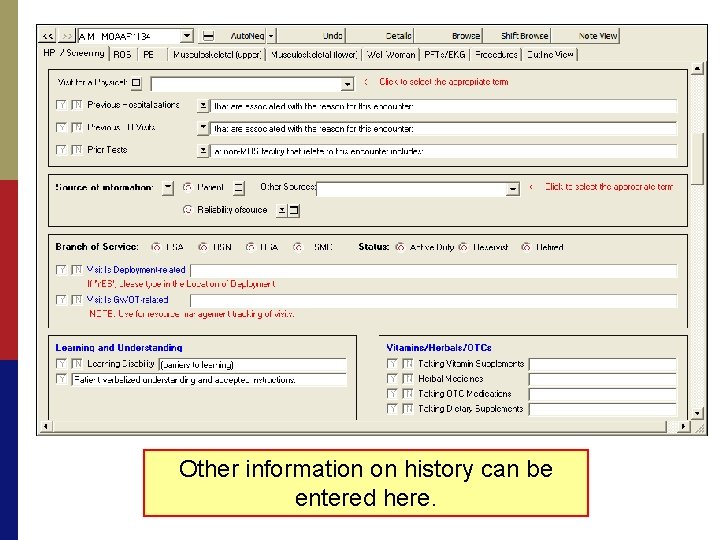Screen dimensions: 720x540
Task: Select the USN branch radio button
Action: point(202,247)
